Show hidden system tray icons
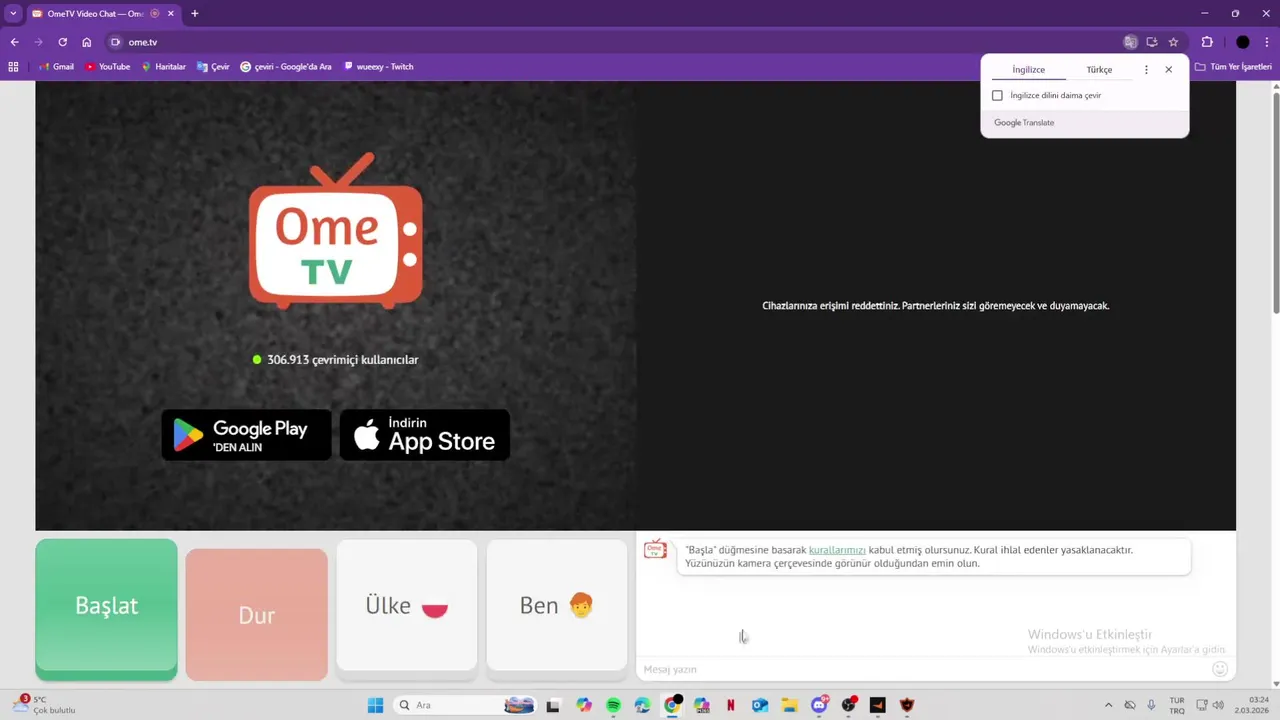Image resolution: width=1280 pixels, height=720 pixels. coord(1108,705)
